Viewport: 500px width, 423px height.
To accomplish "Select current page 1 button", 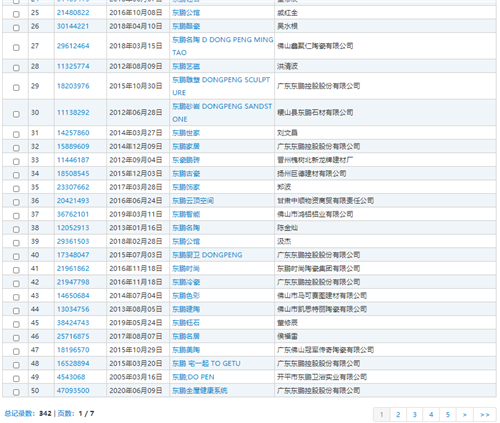I will pyautogui.click(x=381, y=414).
